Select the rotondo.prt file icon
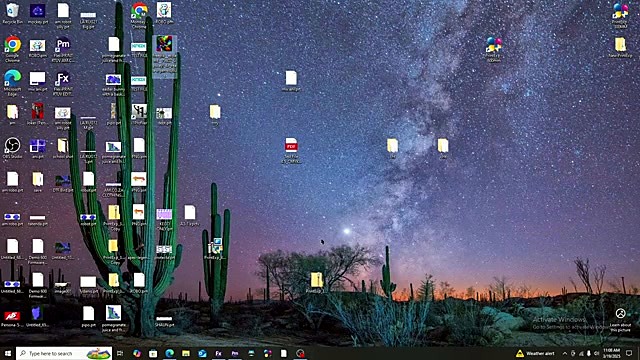 38,220
